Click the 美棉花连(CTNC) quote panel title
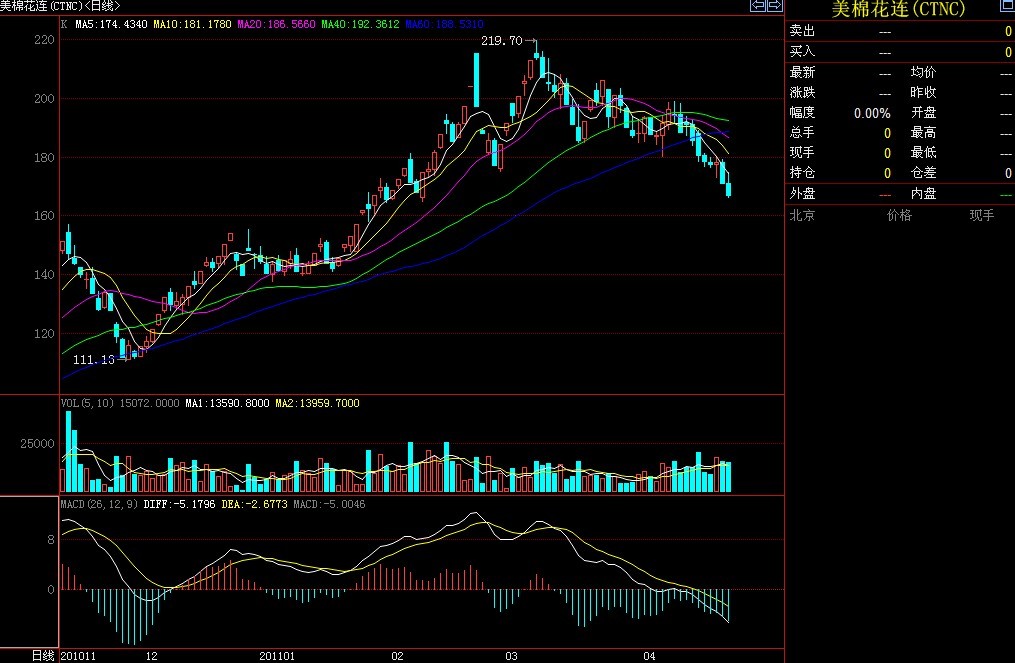The height and width of the screenshot is (663, 1015). point(898,9)
